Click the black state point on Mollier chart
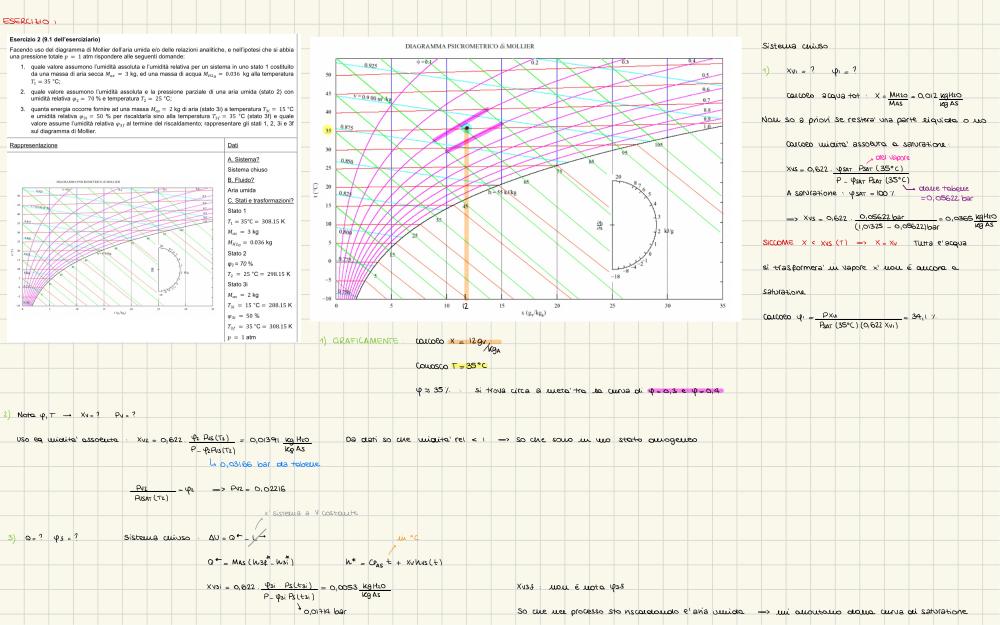Viewport: 1000px width, 625px height. pyautogui.click(x=466, y=128)
